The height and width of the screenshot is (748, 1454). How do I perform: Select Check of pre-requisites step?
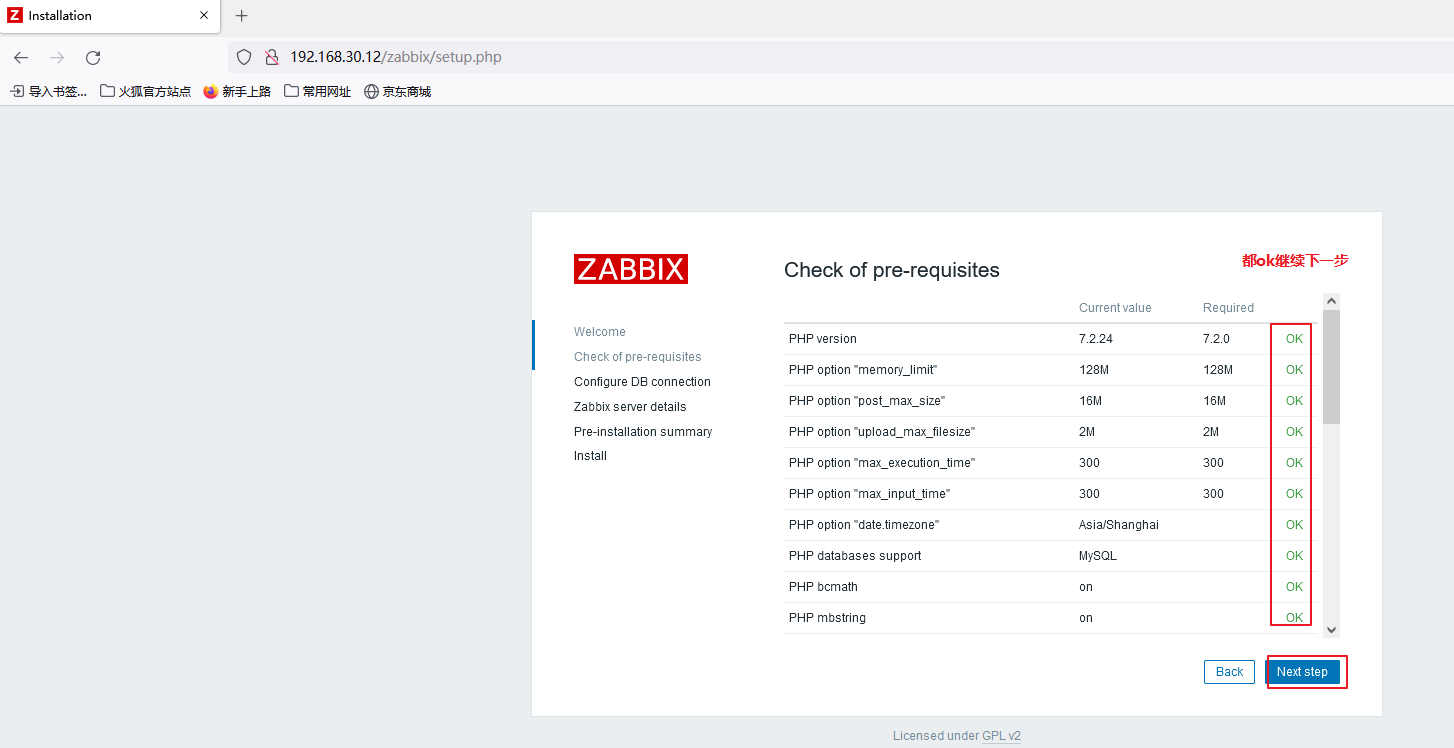(638, 357)
